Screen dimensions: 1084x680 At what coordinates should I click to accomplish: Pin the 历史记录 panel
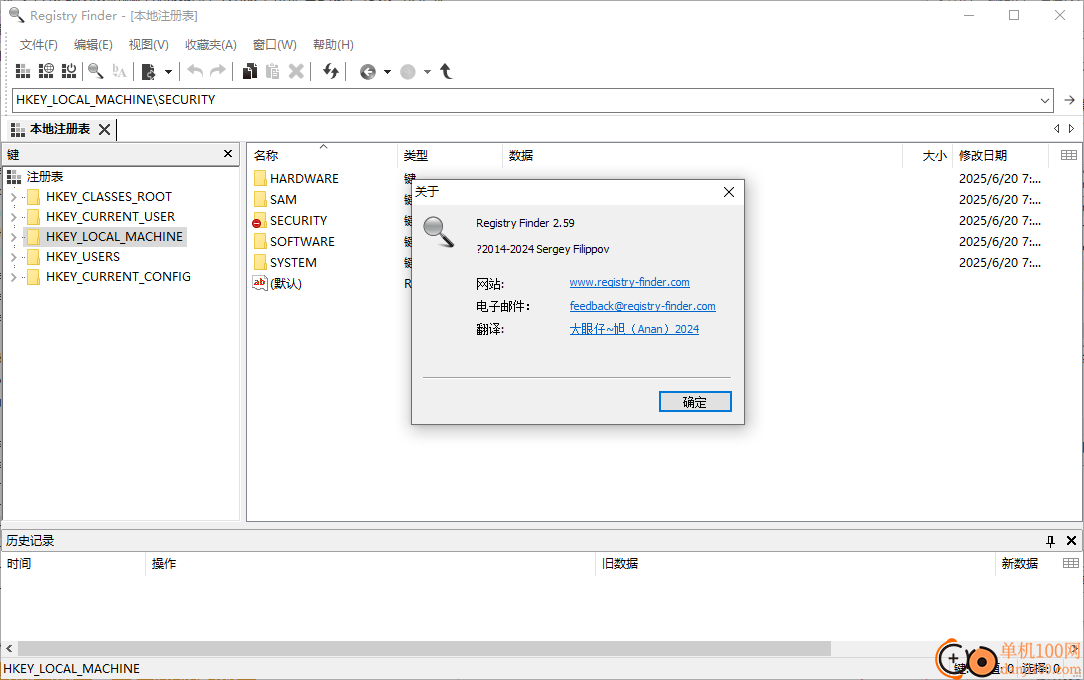tap(1050, 541)
